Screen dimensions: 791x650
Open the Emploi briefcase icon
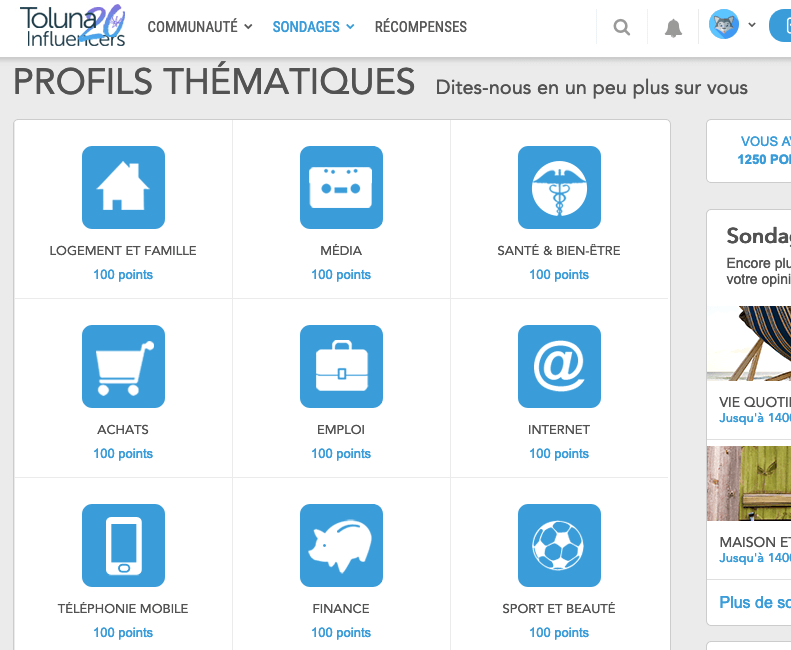pos(341,366)
